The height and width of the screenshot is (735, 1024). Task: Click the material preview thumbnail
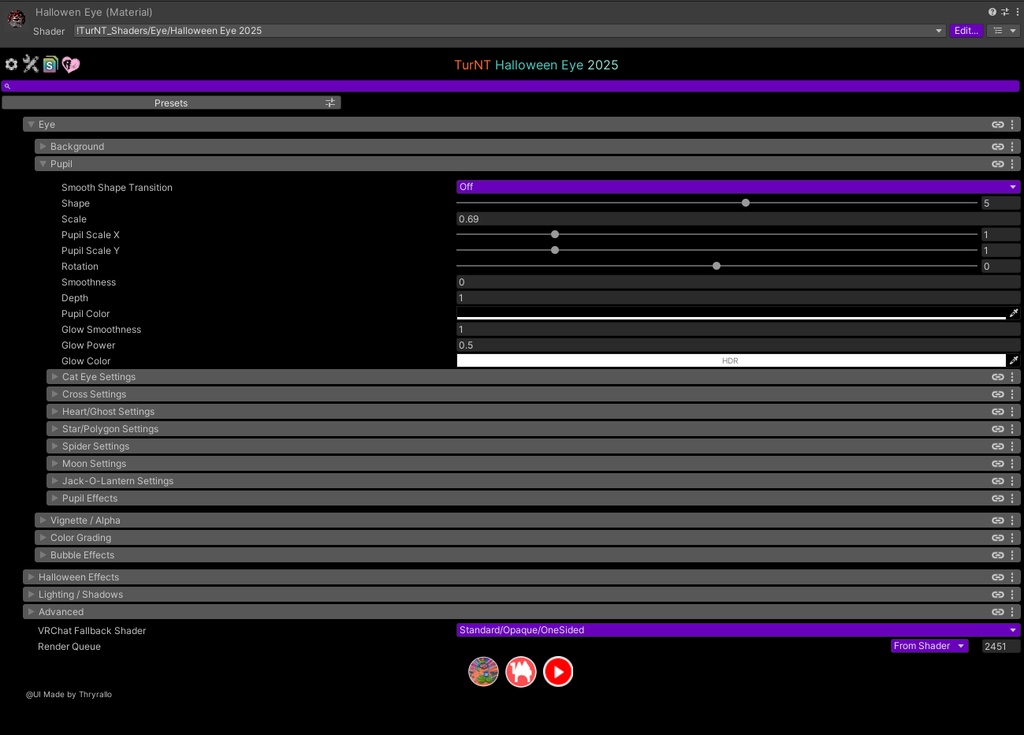pos(16,19)
